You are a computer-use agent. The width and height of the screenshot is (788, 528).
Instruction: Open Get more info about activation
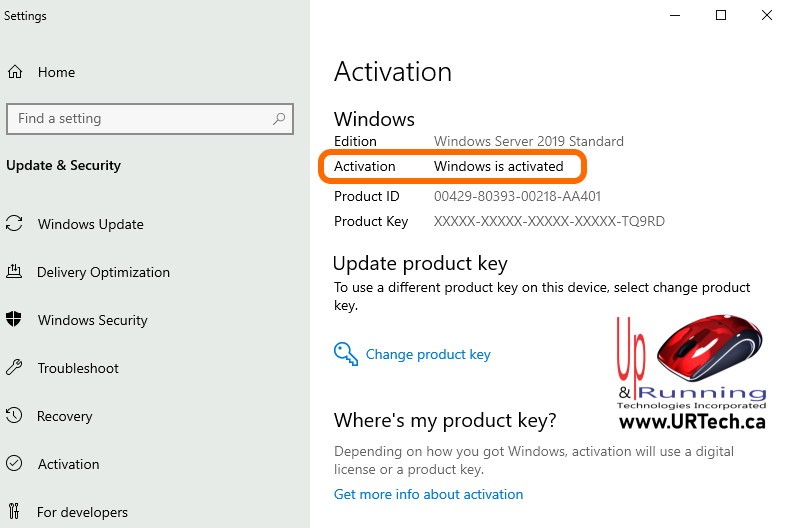pyautogui.click(x=428, y=494)
